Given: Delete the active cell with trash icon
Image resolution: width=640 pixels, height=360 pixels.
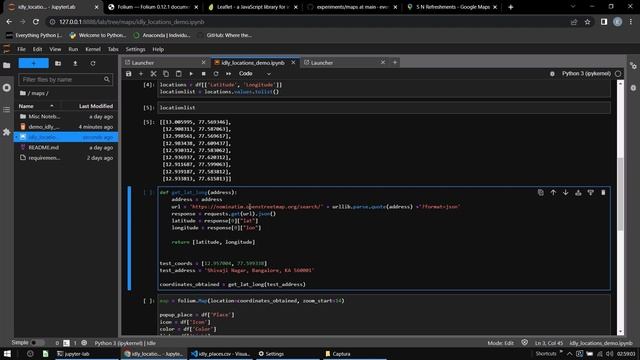Looking at the screenshot, I should (x=603, y=193).
